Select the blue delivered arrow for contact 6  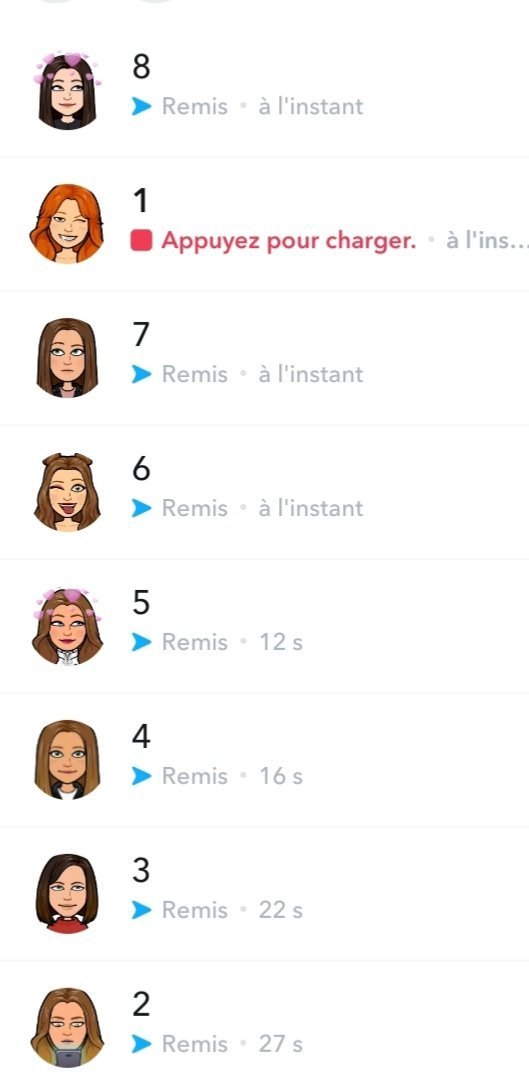click(x=142, y=509)
